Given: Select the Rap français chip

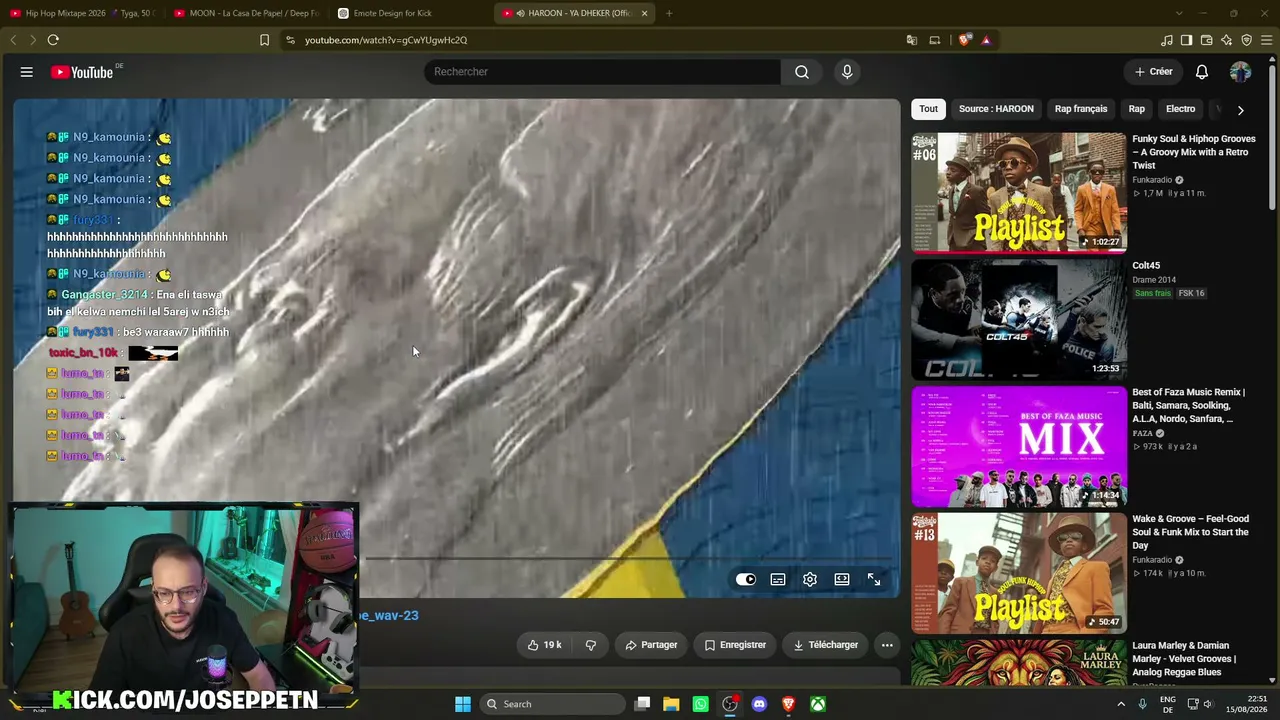Looking at the screenshot, I should (1081, 109).
